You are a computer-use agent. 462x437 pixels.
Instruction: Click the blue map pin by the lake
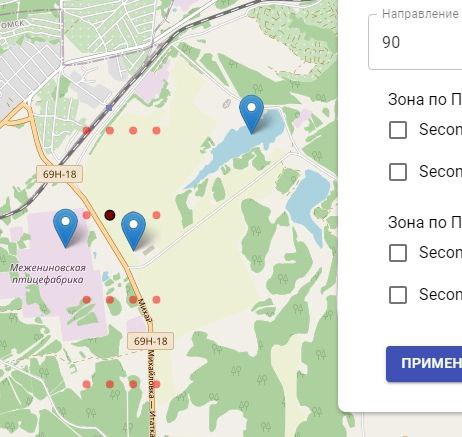point(252,114)
